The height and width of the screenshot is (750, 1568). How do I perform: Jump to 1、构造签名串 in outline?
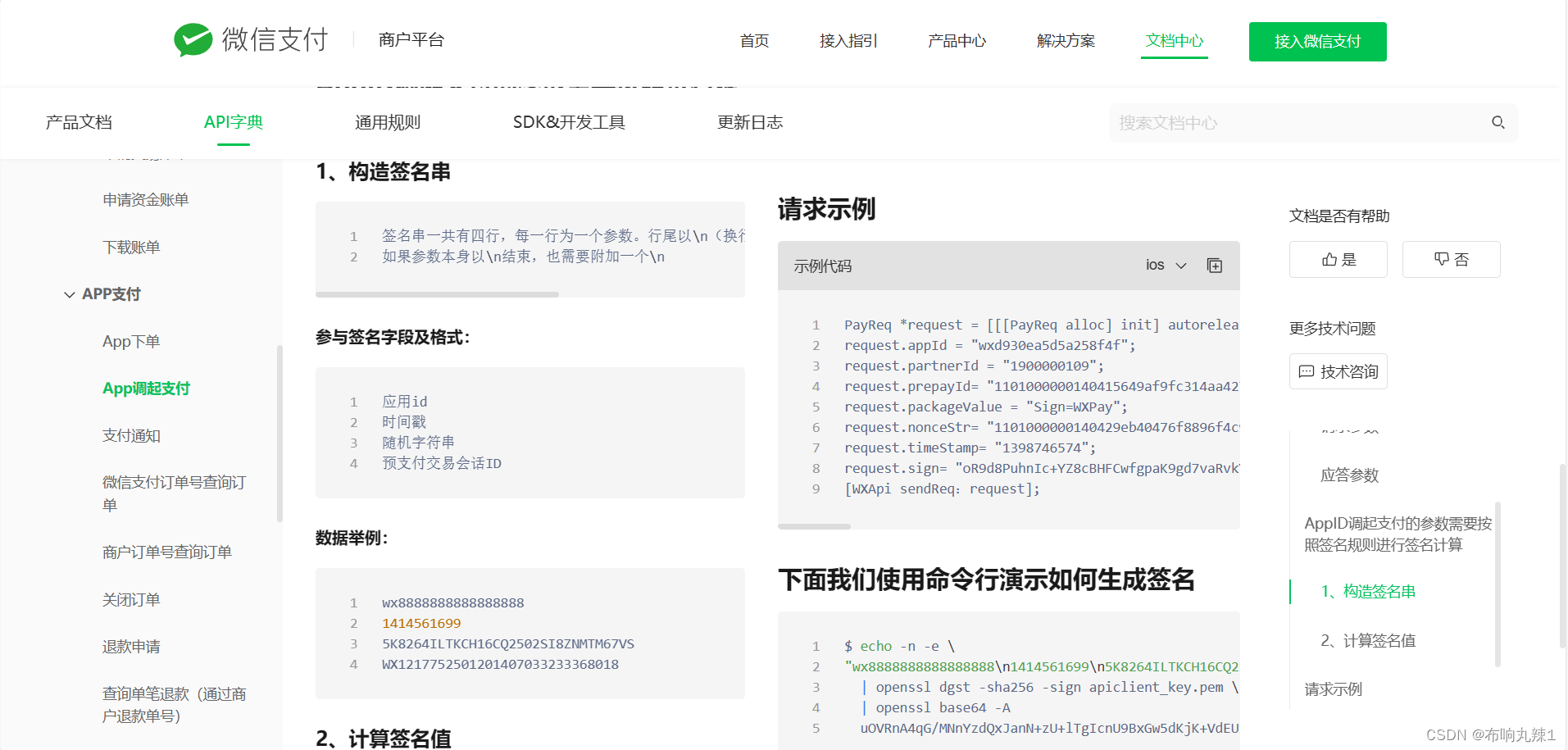click(1368, 592)
